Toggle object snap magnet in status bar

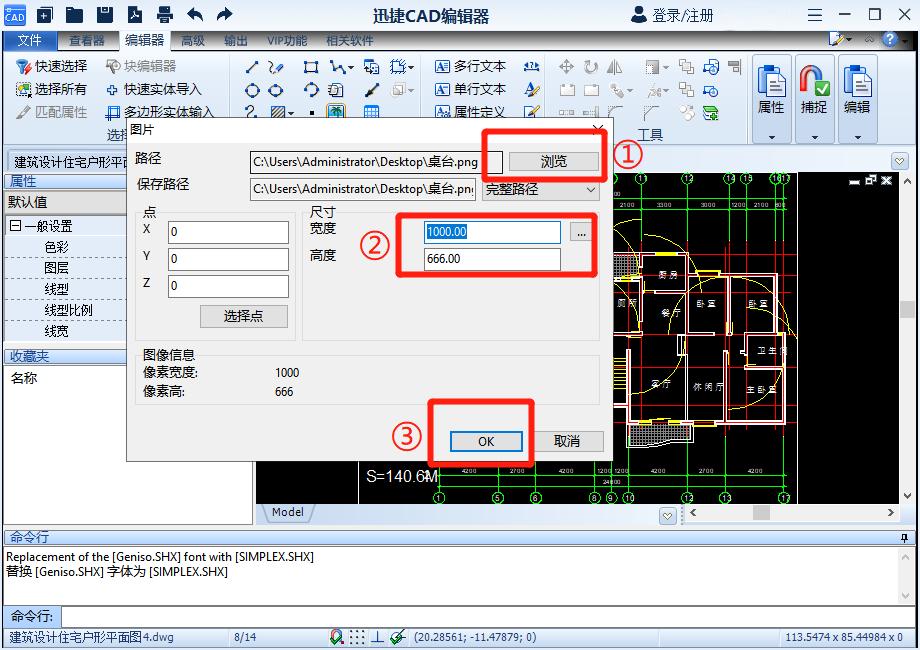click(x=335, y=637)
